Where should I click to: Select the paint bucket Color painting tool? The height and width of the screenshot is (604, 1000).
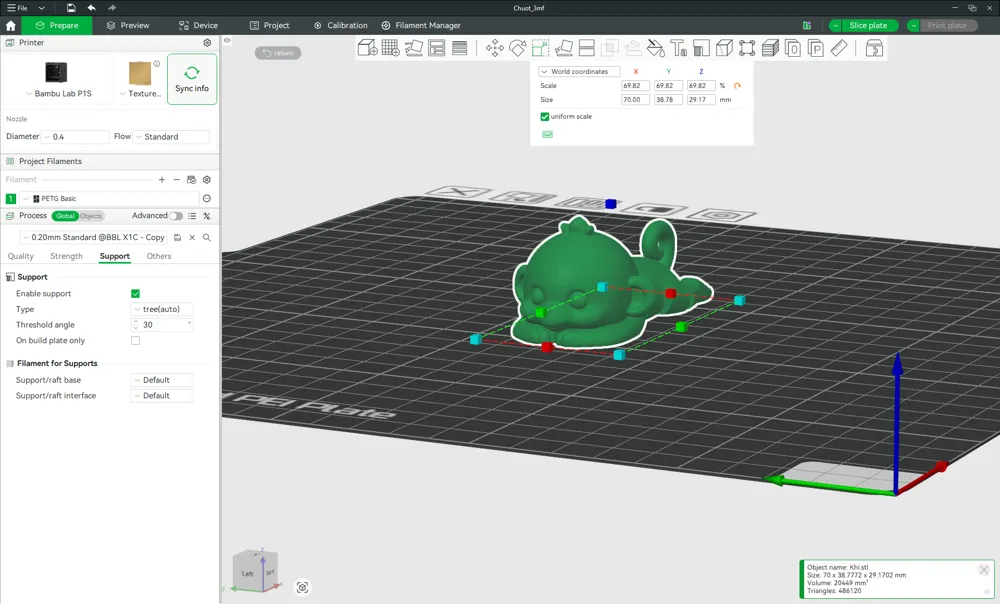tap(655, 48)
